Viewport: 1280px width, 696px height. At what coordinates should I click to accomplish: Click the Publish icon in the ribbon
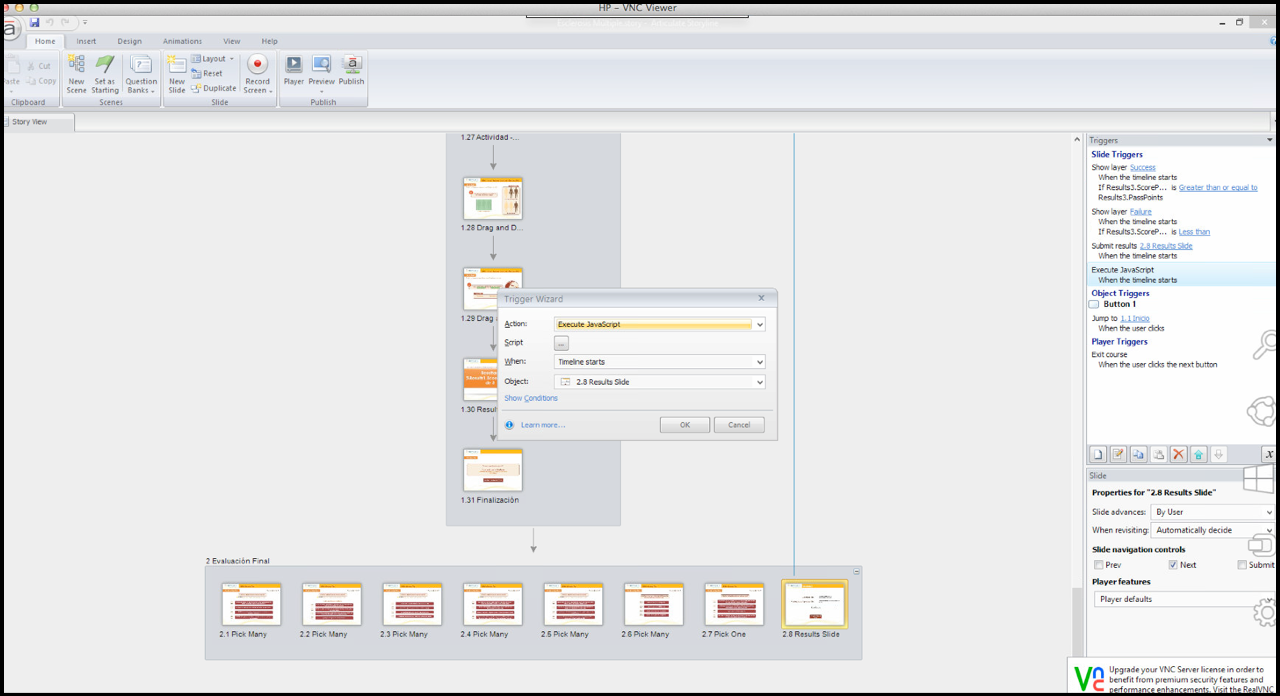tap(351, 65)
